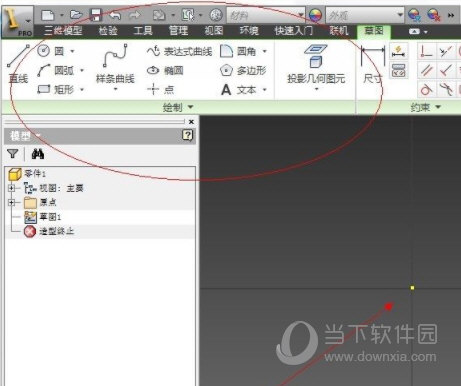Select the 多边形 polygon tool

pos(243,70)
